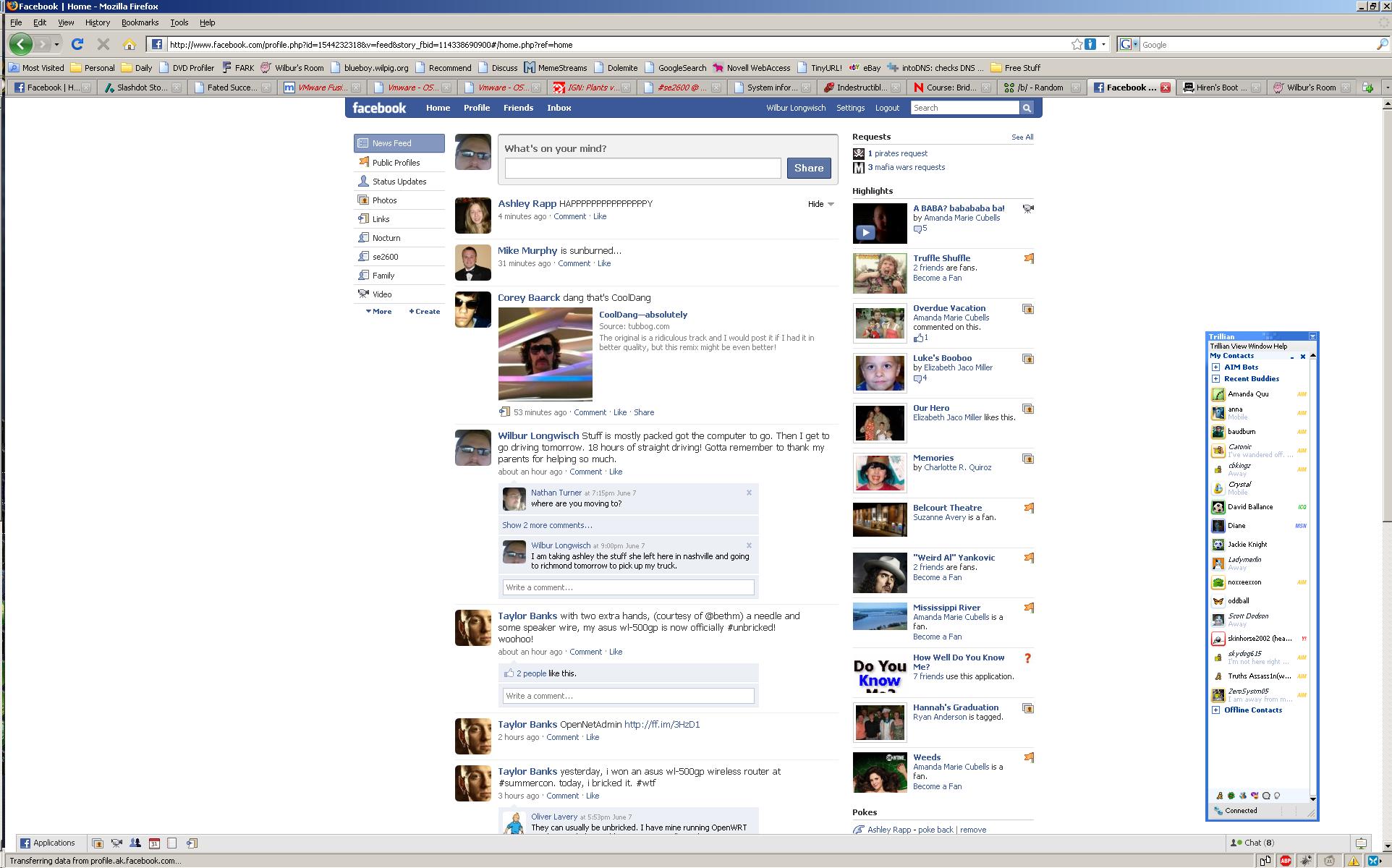Image resolution: width=1392 pixels, height=868 pixels.
Task: Click the Trillian contact list scroll-down arrow
Action: (1313, 799)
